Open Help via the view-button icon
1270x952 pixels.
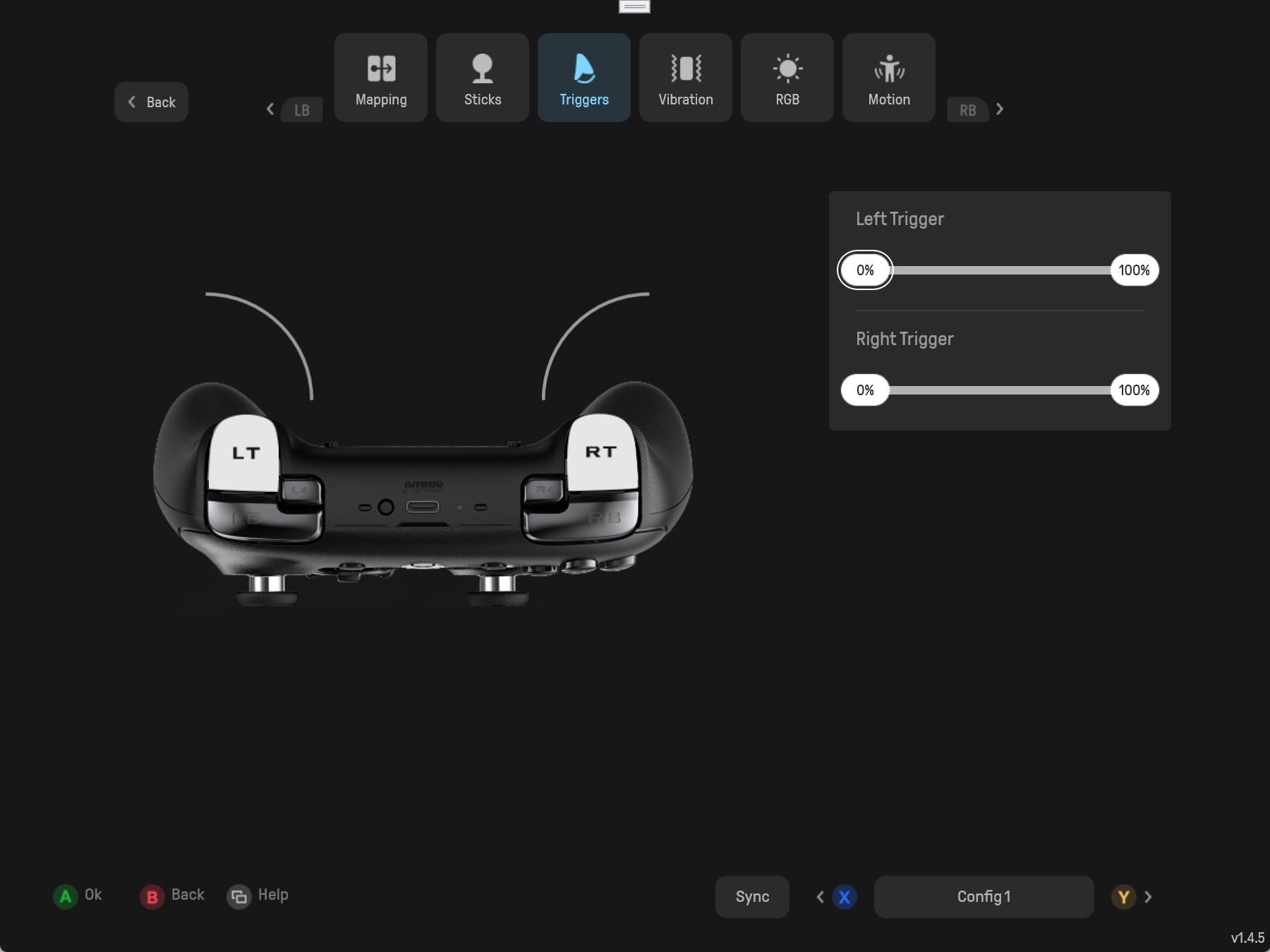click(x=239, y=897)
